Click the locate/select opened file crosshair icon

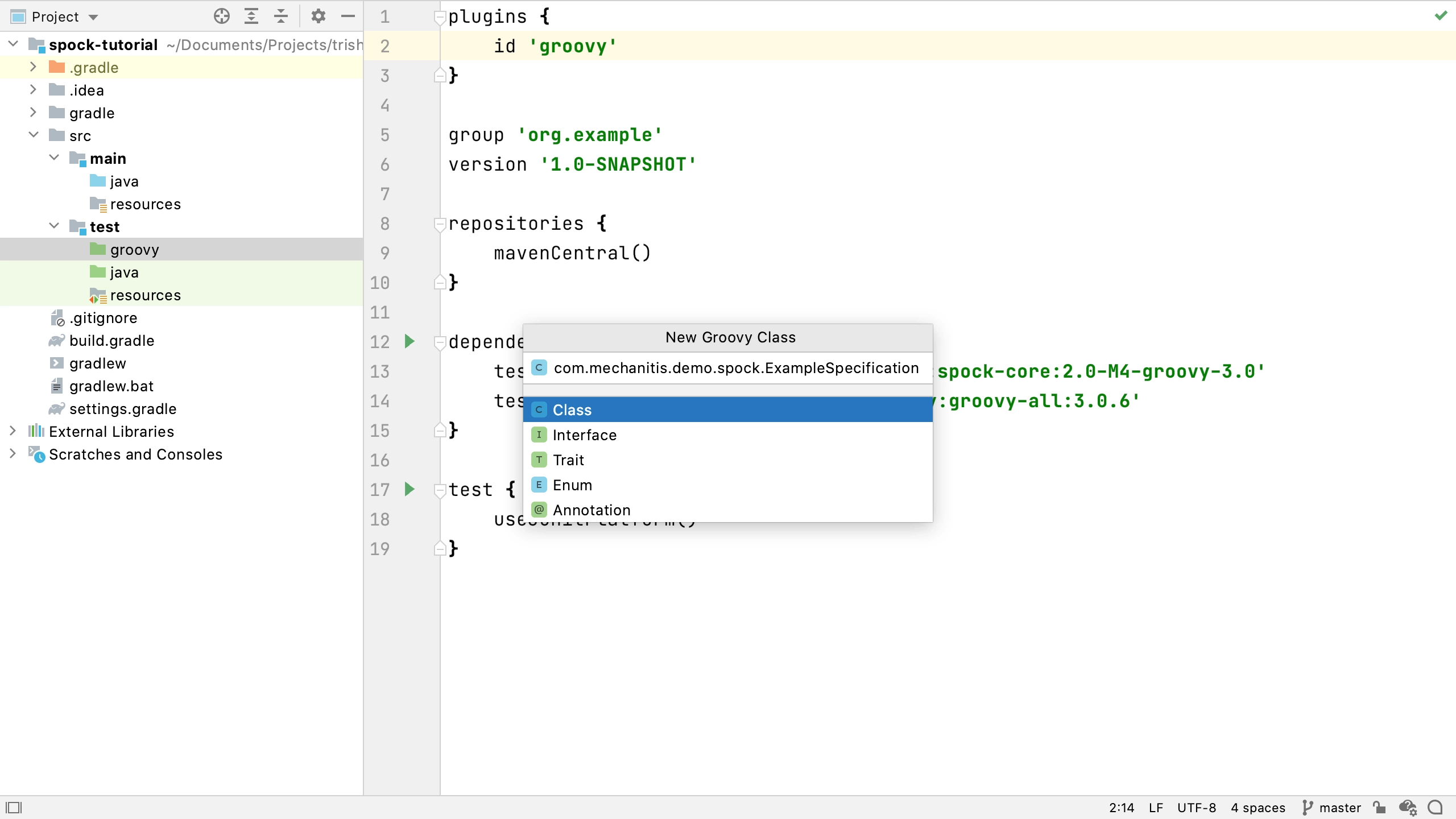(x=222, y=16)
